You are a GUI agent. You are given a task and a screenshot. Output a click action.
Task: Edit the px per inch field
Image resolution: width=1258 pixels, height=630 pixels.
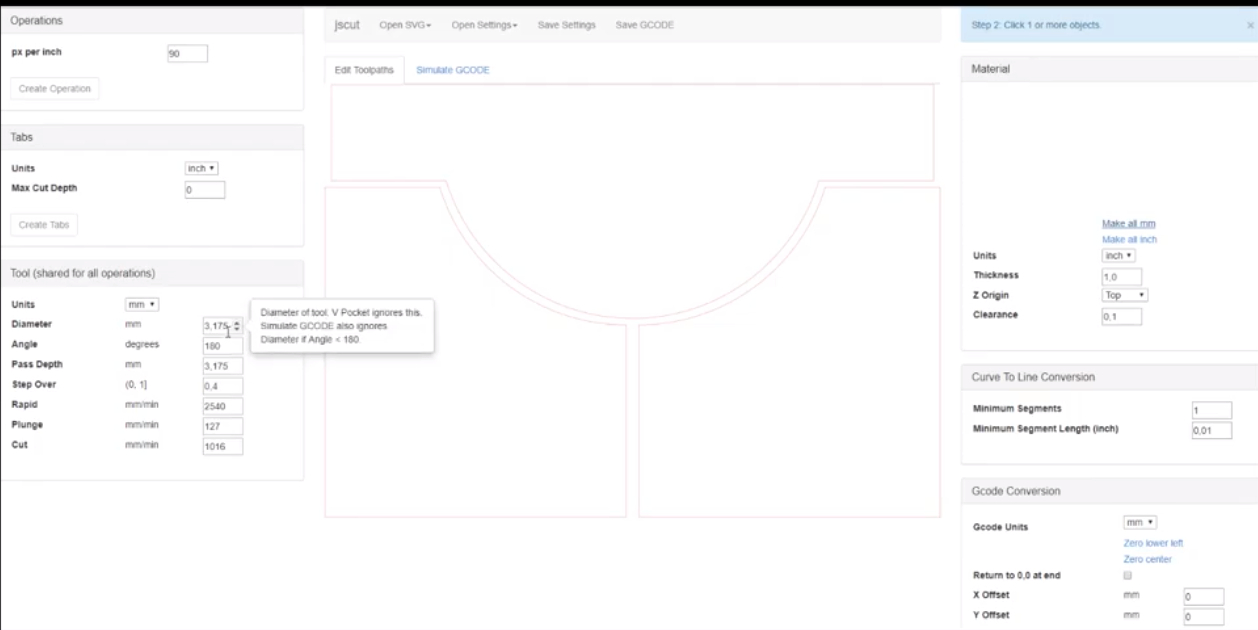[187, 54]
